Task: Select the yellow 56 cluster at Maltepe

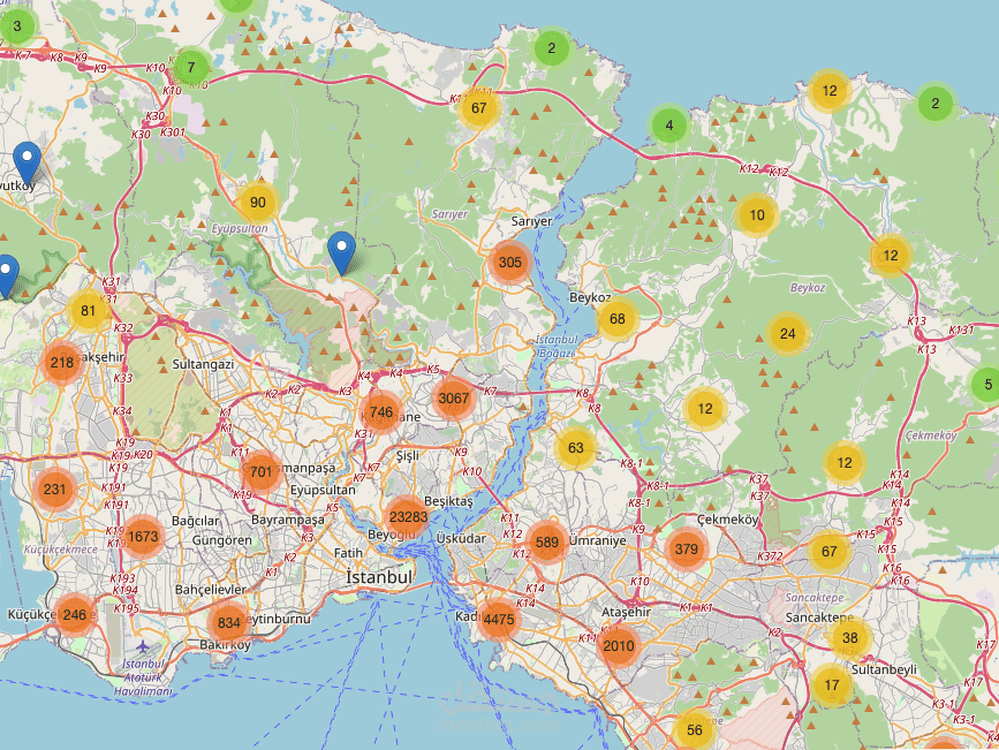Action: (x=694, y=730)
